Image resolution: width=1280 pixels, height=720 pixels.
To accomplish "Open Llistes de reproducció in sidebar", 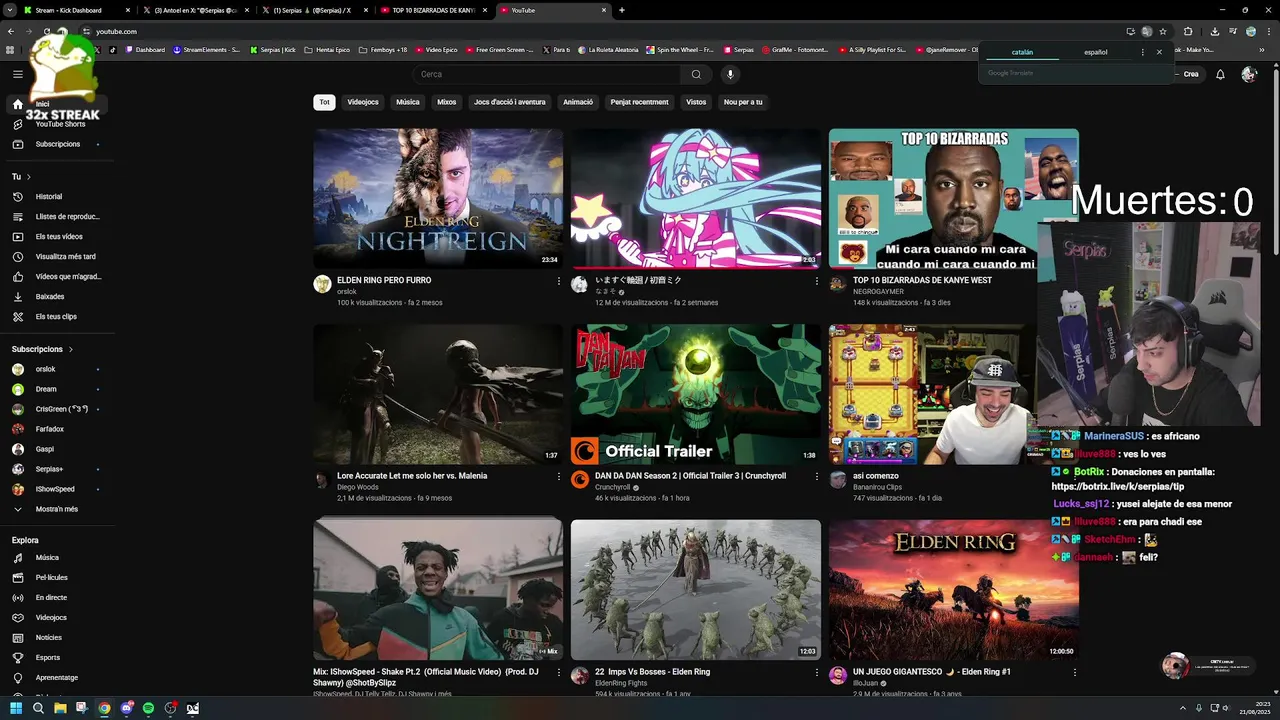I will pyautogui.click(x=57, y=217).
